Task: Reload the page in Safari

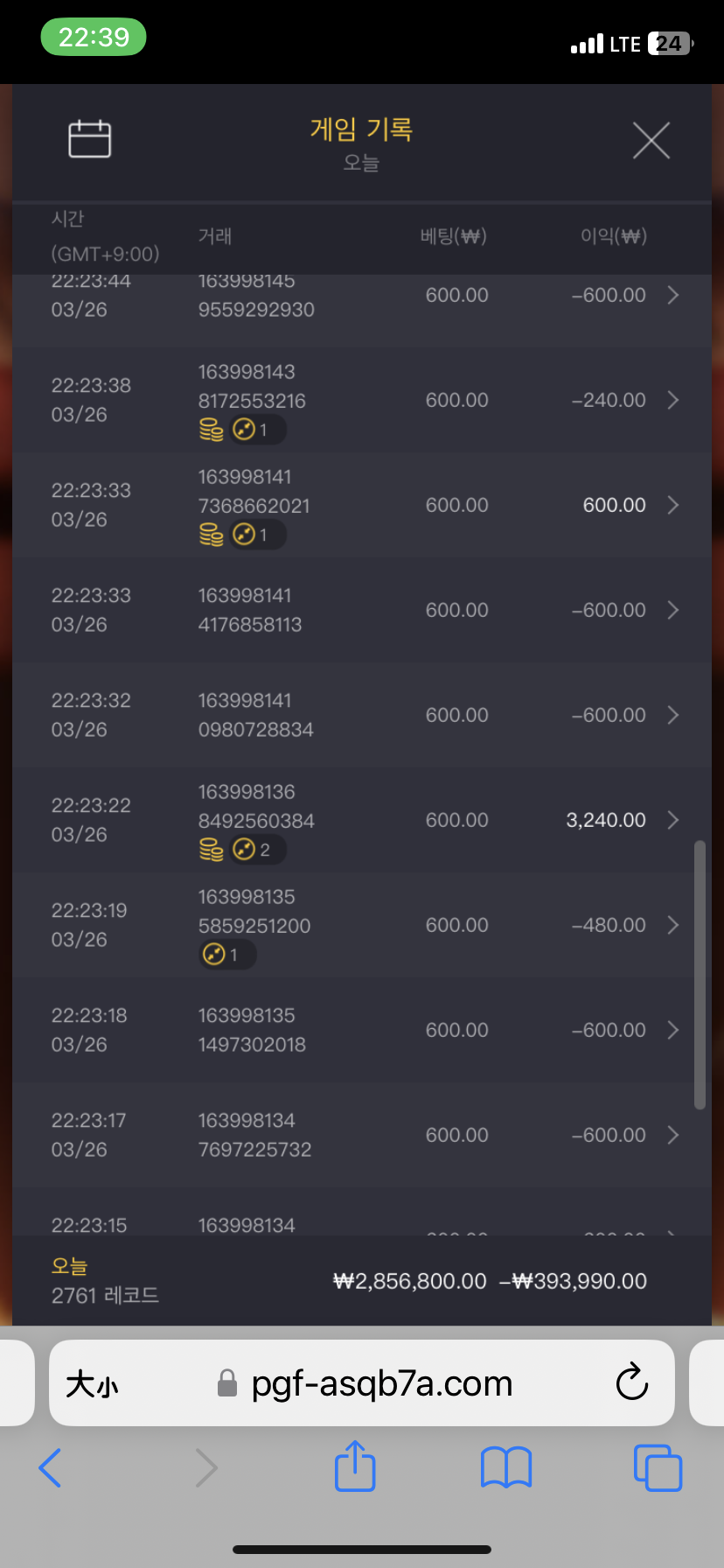Action: (631, 1383)
